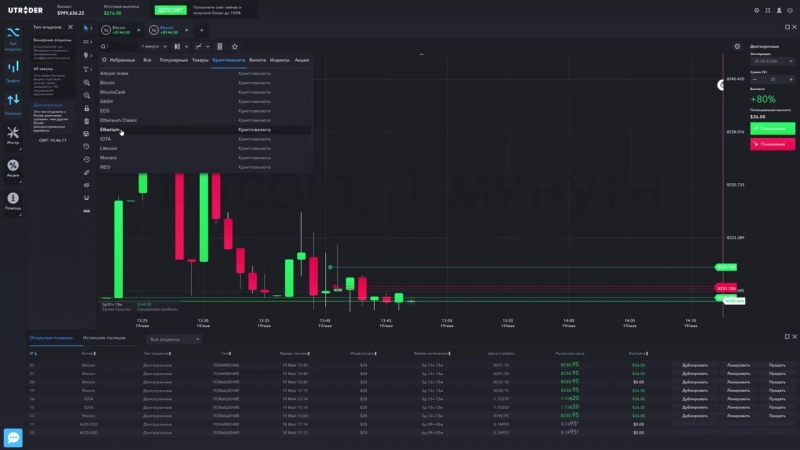Select the lines drawing tool

coord(86,42)
